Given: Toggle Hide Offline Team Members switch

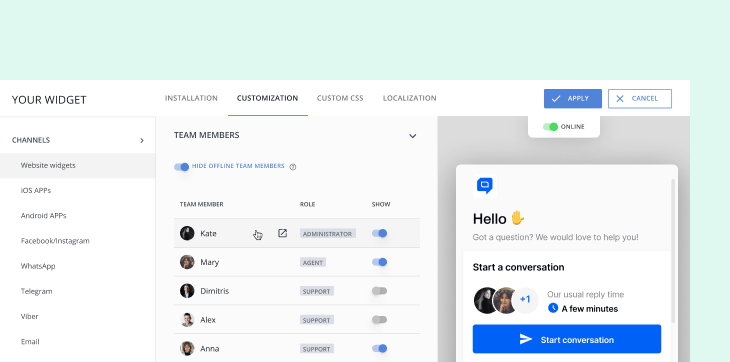Looking at the screenshot, I should [x=182, y=167].
